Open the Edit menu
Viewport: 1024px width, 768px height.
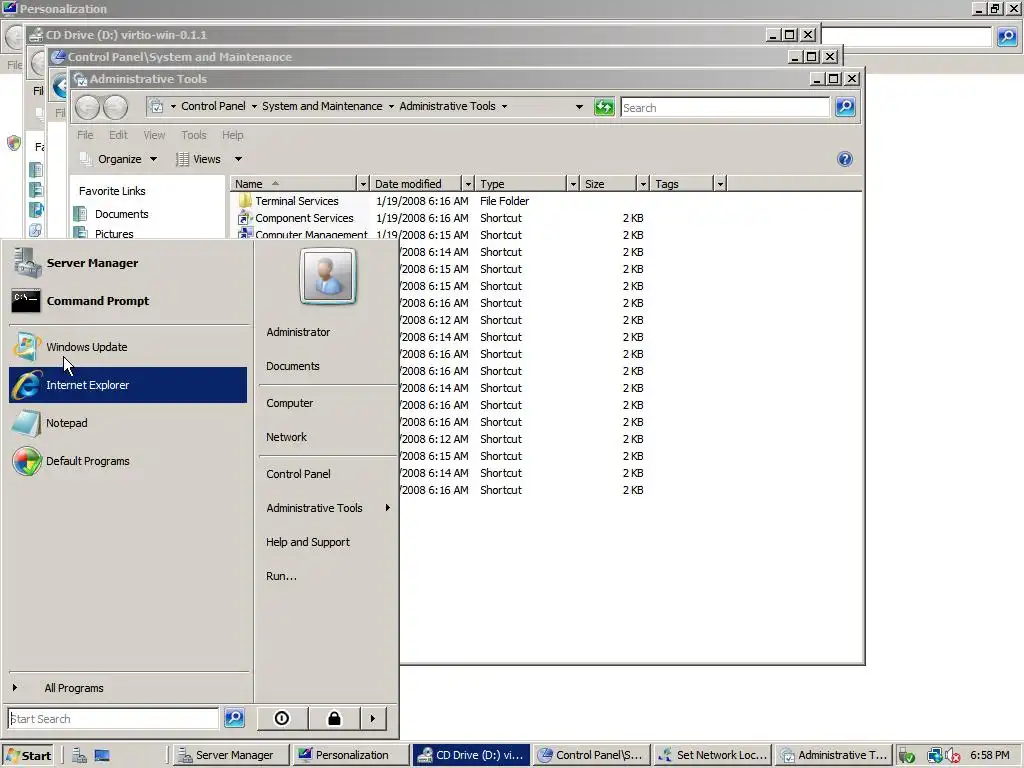pos(118,135)
